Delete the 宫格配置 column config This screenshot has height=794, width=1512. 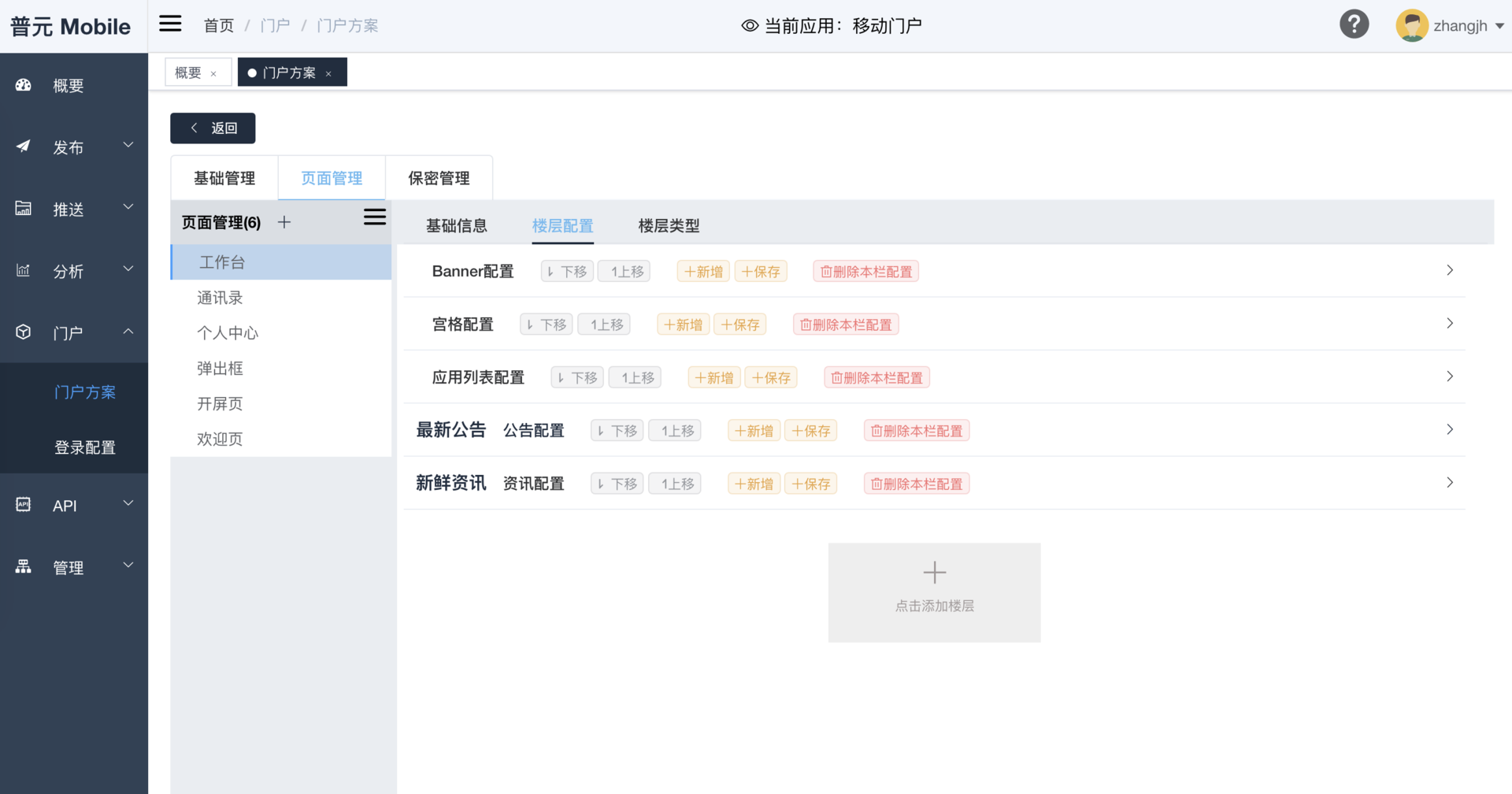(846, 325)
